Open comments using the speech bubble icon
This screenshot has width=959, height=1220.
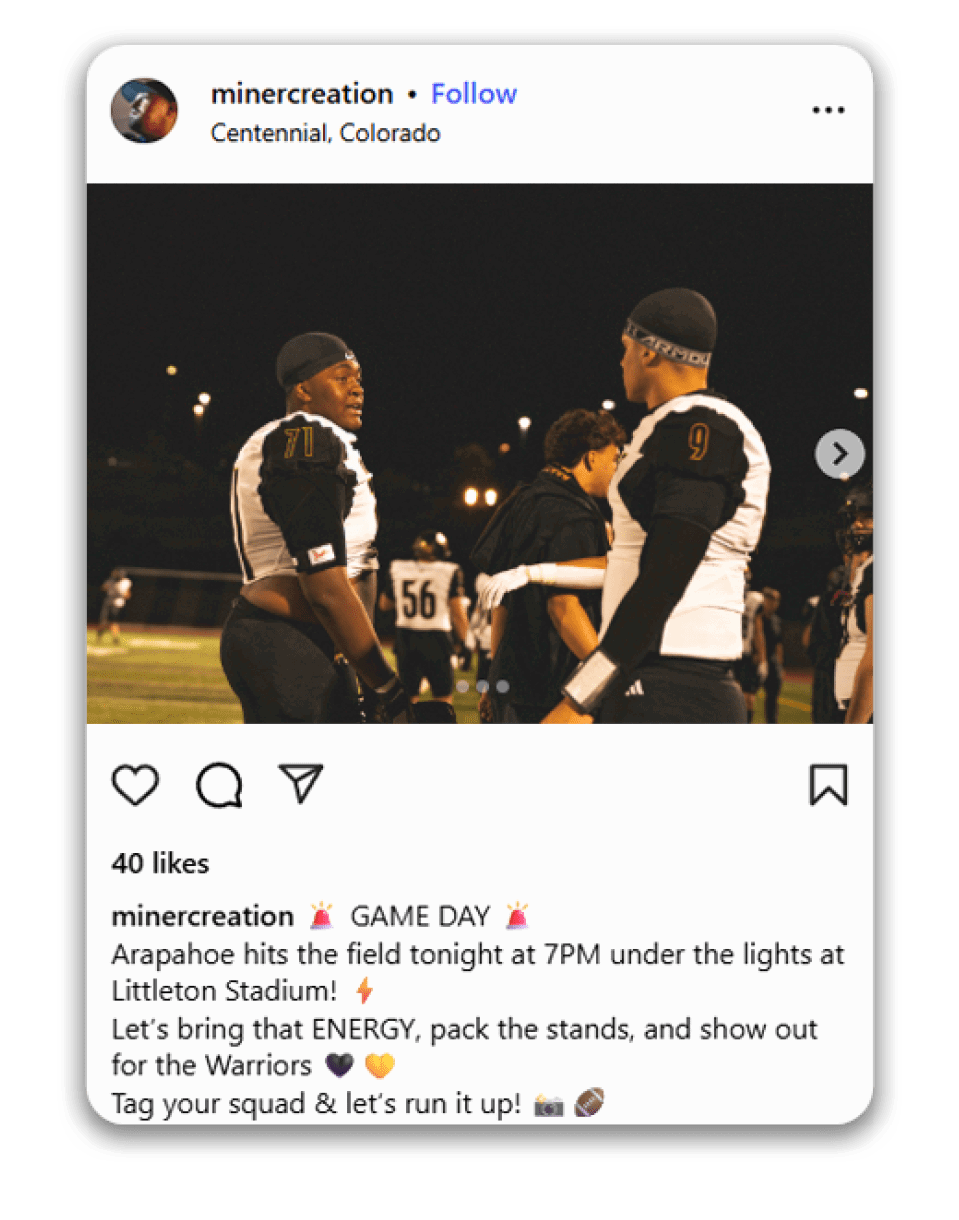pos(219,786)
